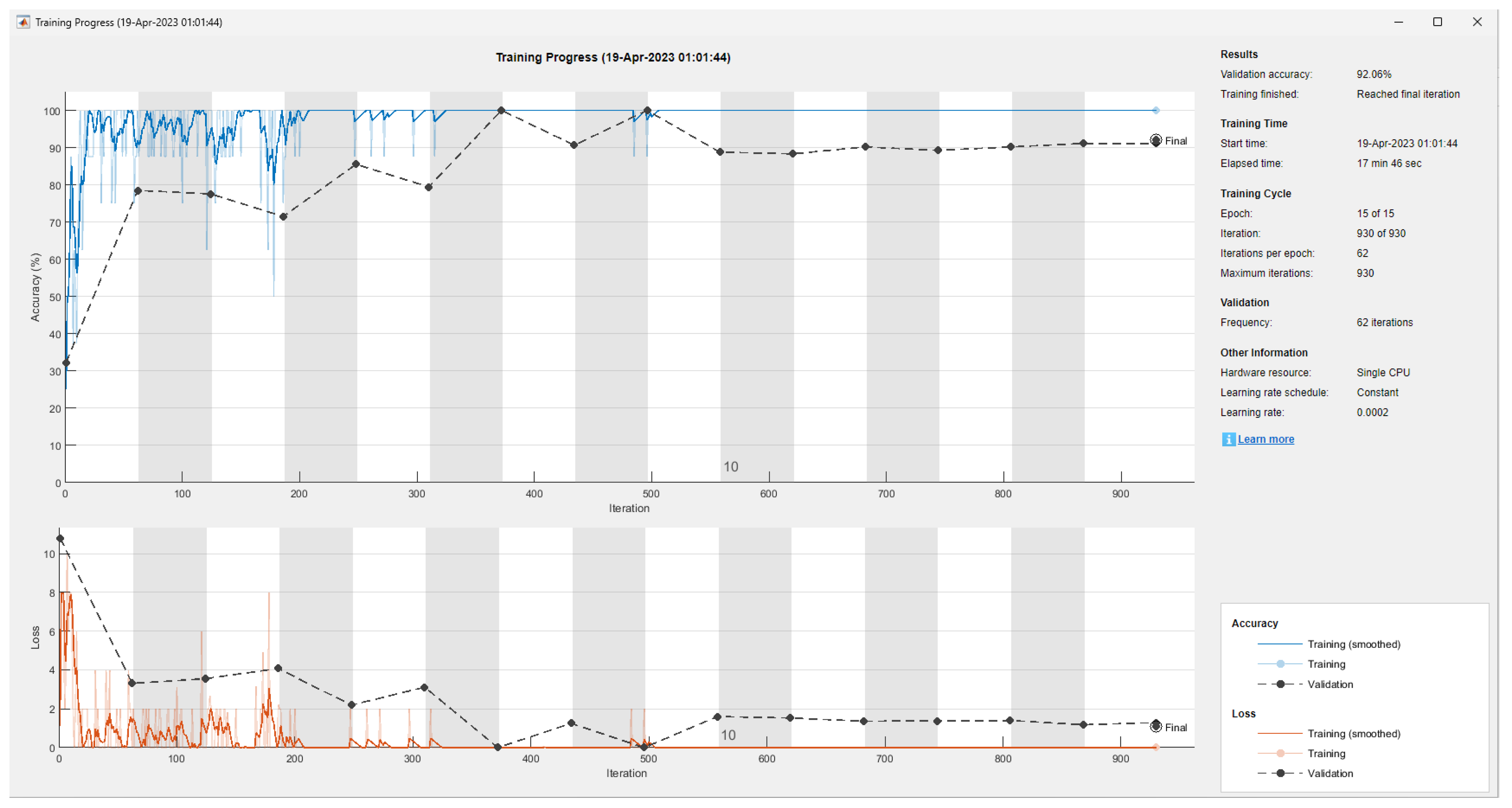This screenshot has width=1512, height=808.
Task: Click accuracy Training (smoothed) legend line
Action: click(1280, 644)
